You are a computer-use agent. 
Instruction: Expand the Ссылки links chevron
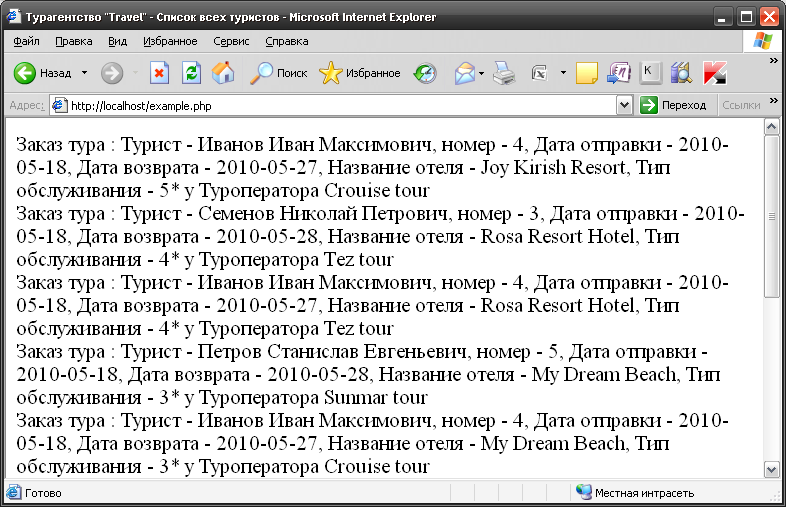pos(773,100)
